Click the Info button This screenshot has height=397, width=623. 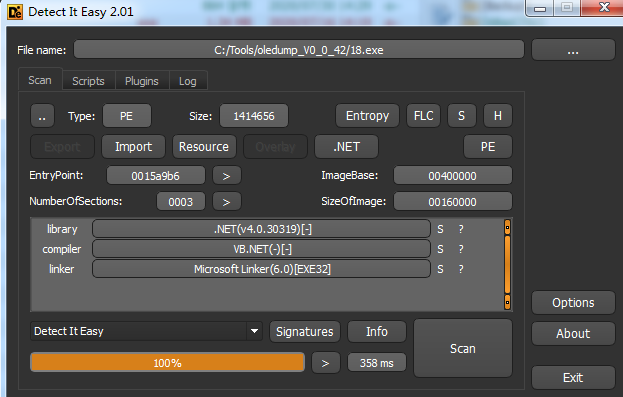click(377, 331)
